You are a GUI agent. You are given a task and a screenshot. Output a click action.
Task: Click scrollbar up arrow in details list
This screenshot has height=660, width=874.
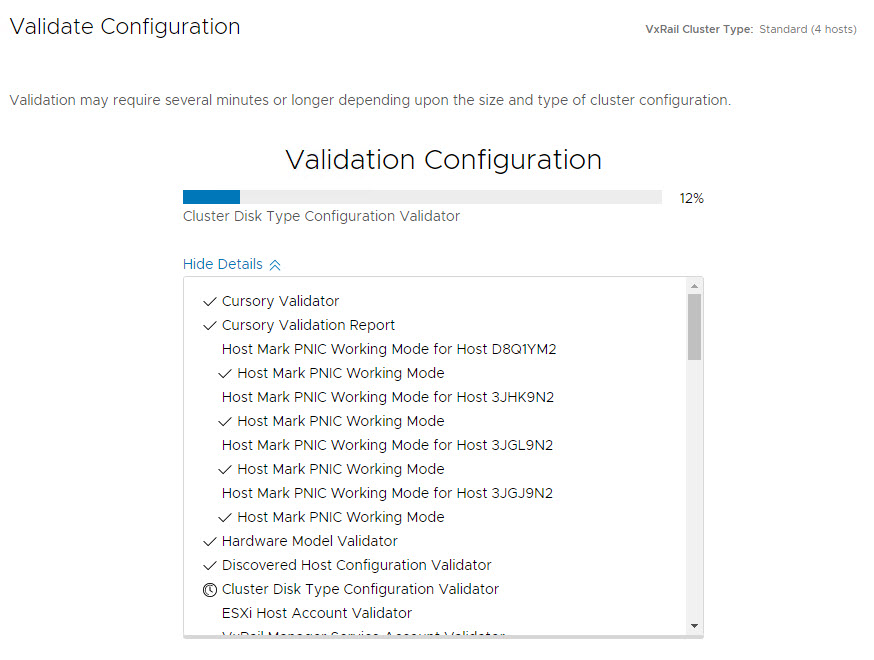pyautogui.click(x=694, y=286)
